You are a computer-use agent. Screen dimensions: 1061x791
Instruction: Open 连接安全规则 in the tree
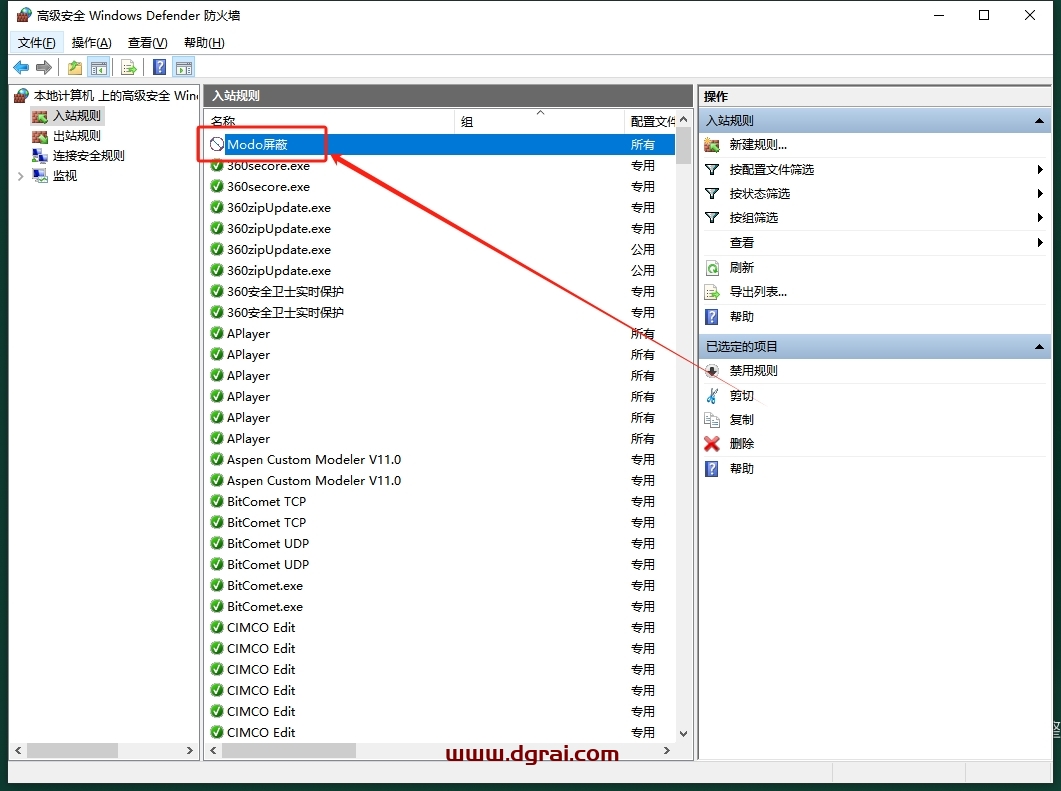(x=89, y=156)
